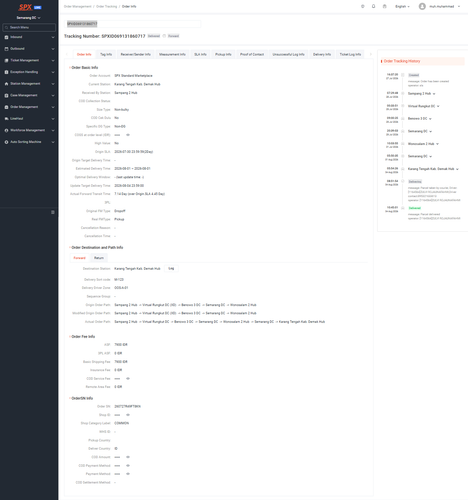The width and height of the screenshot is (468, 500).
Task: Click the Workforce Management sidebar icon
Action: point(6,131)
